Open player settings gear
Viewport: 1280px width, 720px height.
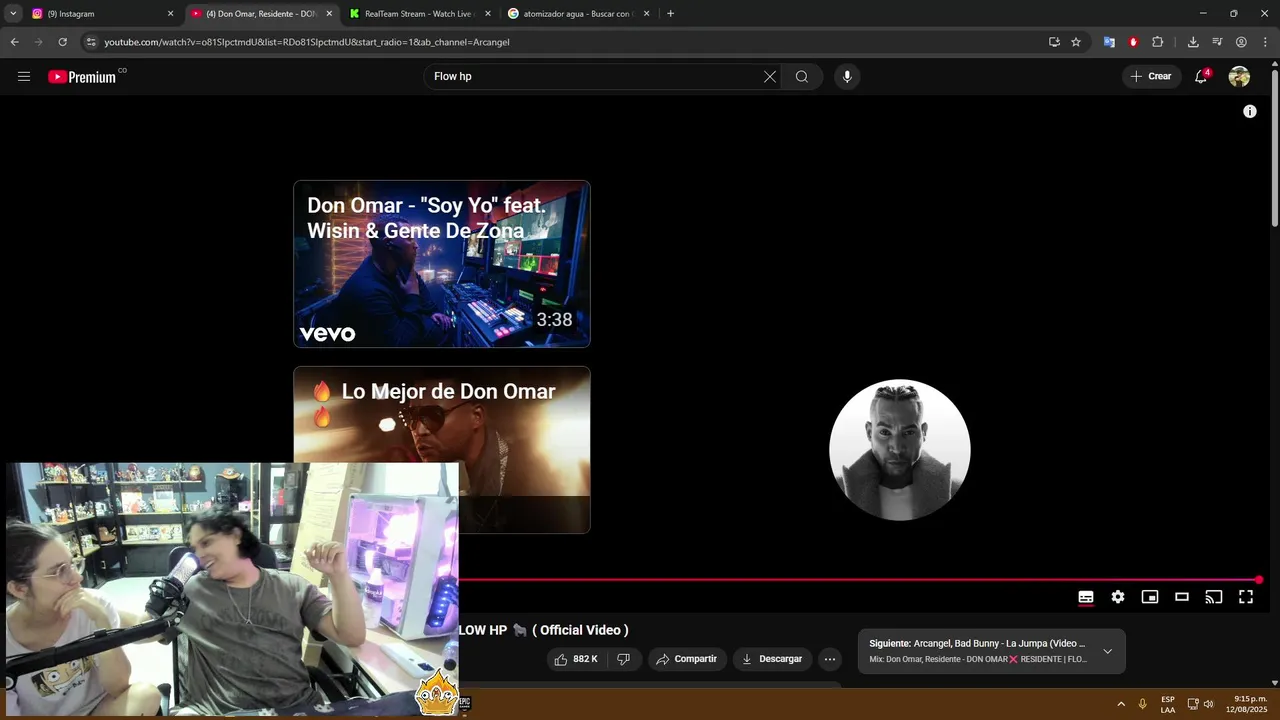pos(1118,597)
